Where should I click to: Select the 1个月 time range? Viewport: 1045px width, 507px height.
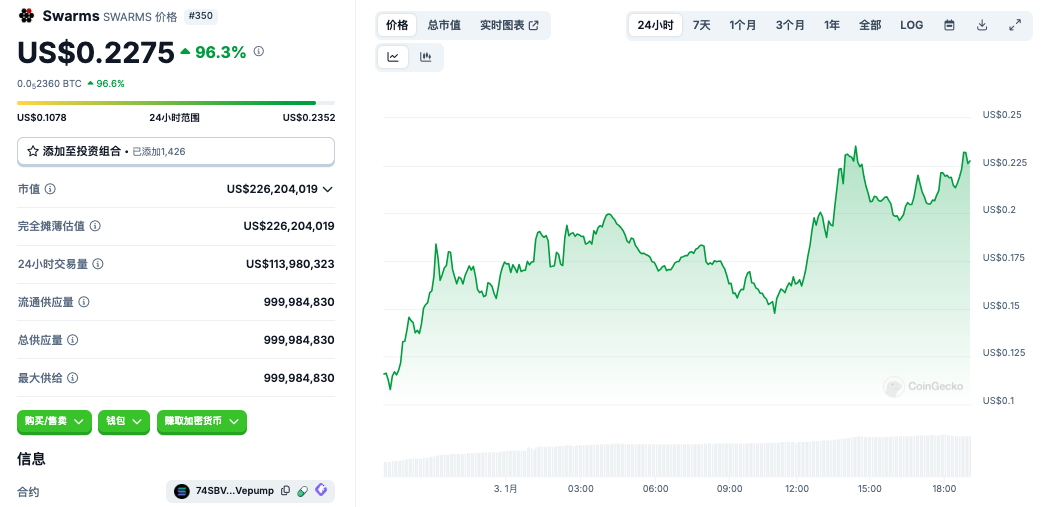[742, 25]
